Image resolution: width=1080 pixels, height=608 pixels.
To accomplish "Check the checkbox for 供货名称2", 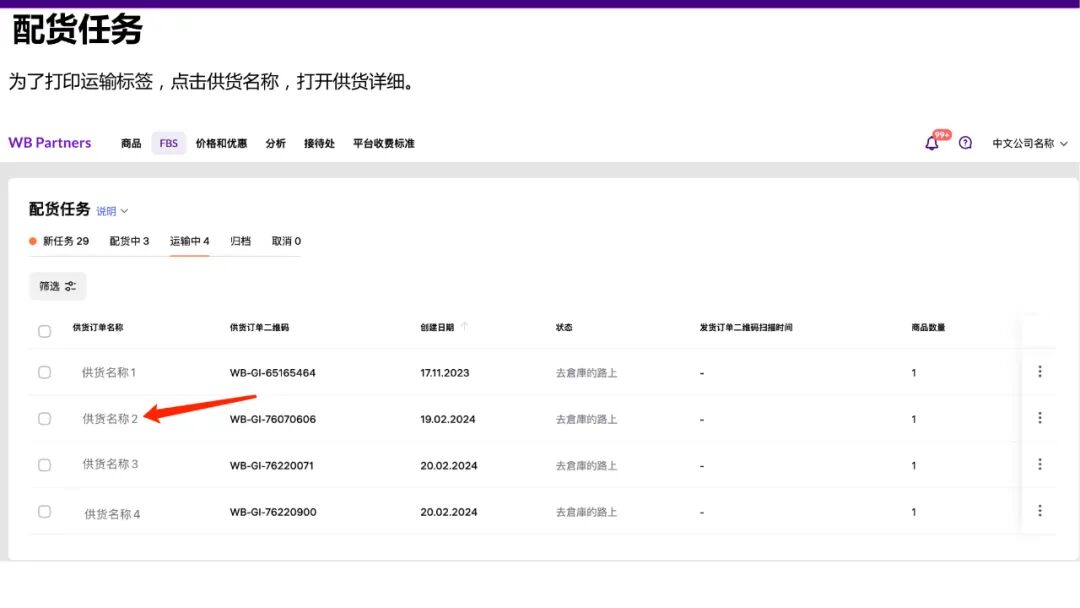I will click(x=44, y=418).
